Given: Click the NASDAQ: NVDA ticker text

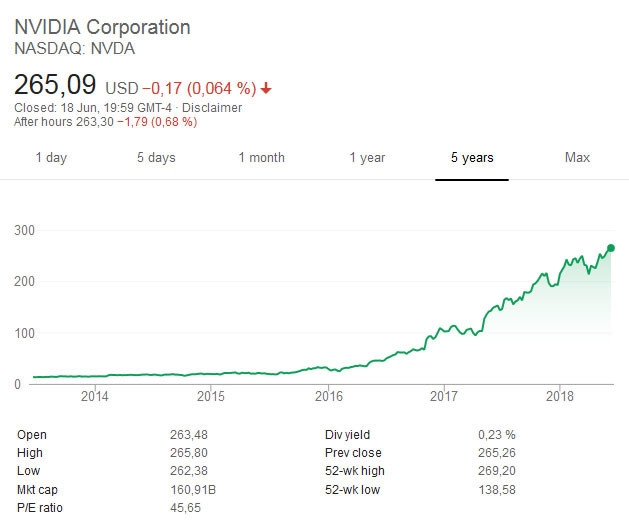Looking at the screenshot, I should coord(75,47).
